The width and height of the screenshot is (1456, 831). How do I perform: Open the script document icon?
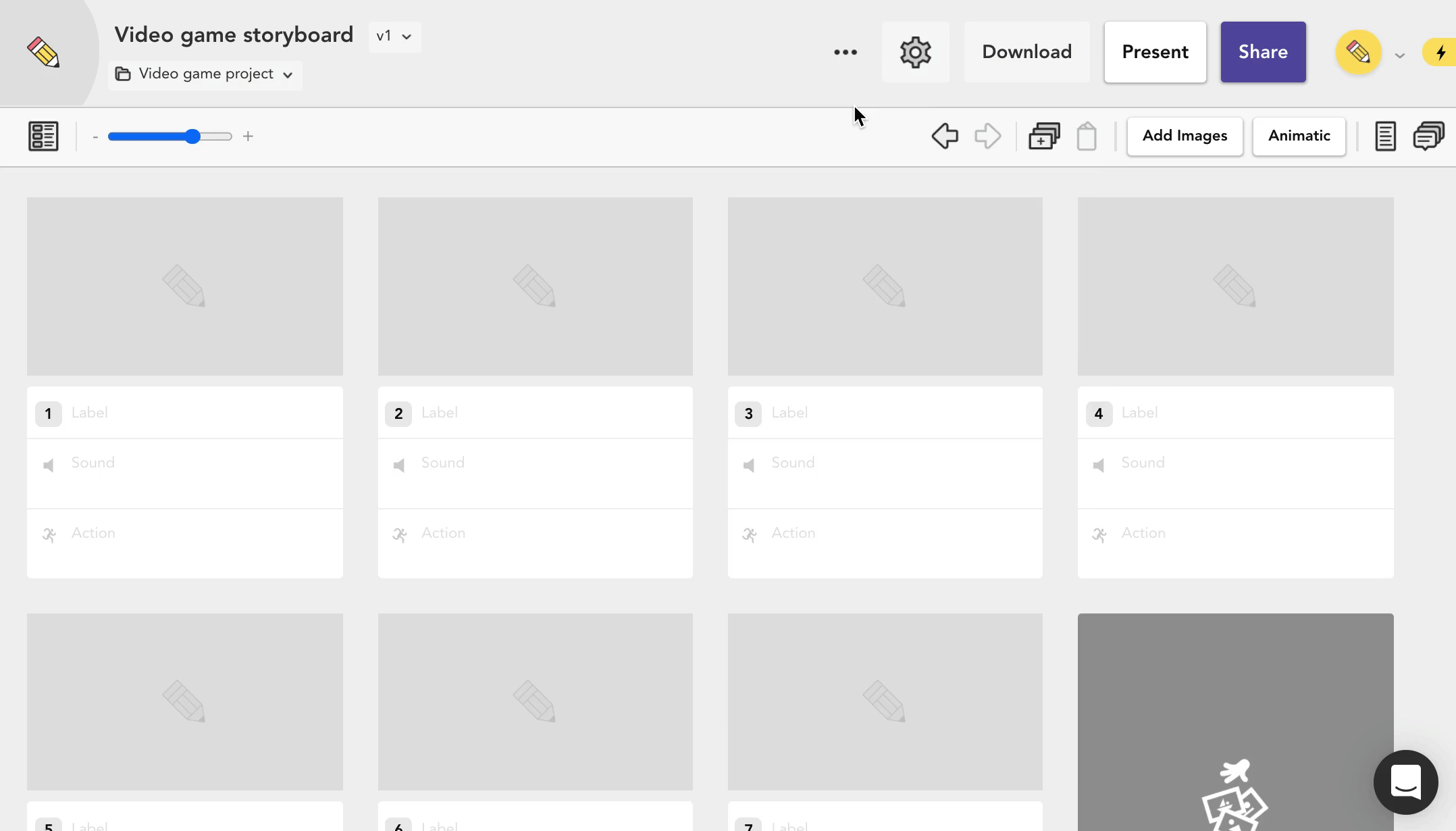click(1385, 136)
